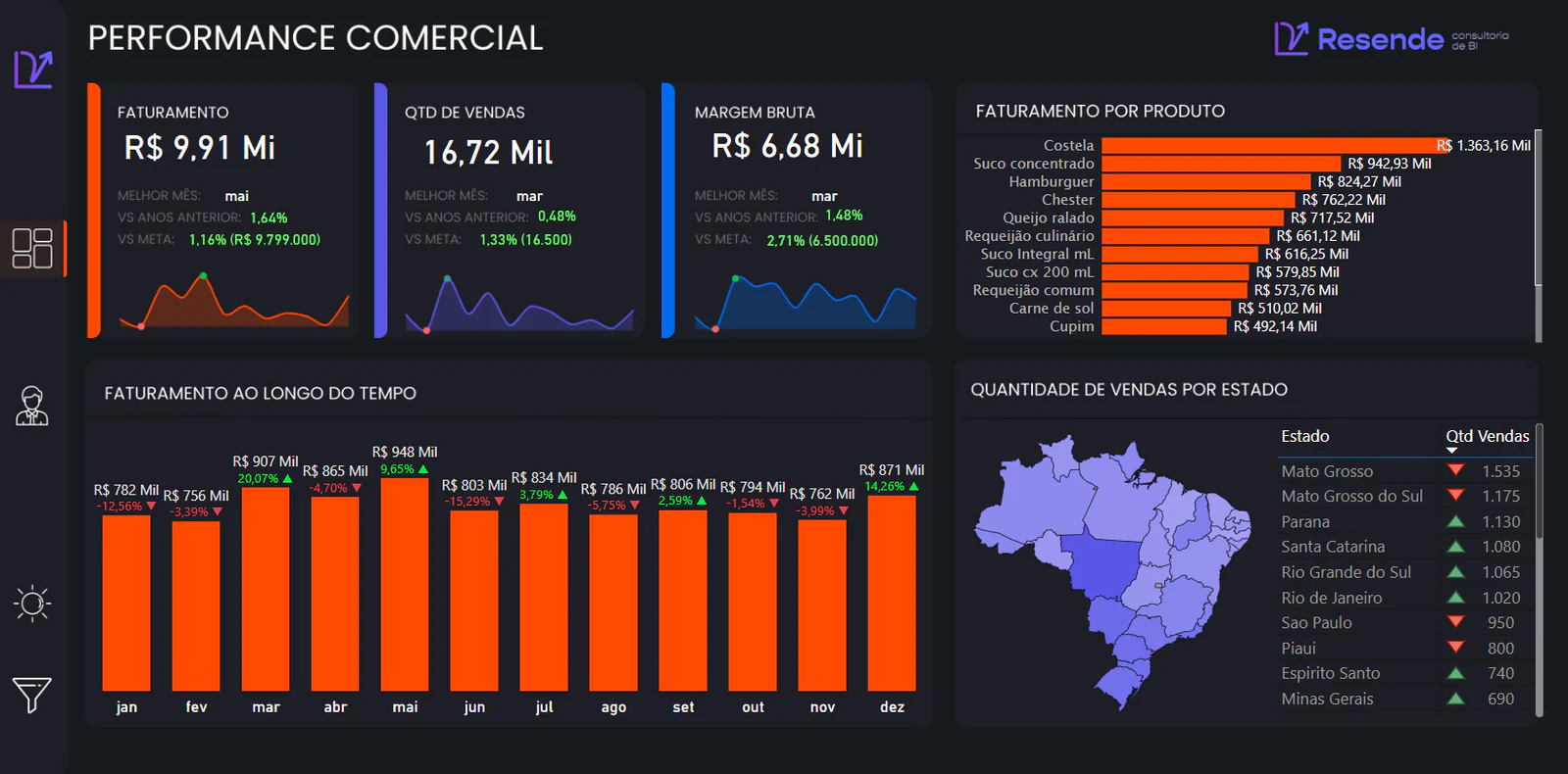Select the Rio Grande do Sul row
The image size is (1568, 774).
1405,572
